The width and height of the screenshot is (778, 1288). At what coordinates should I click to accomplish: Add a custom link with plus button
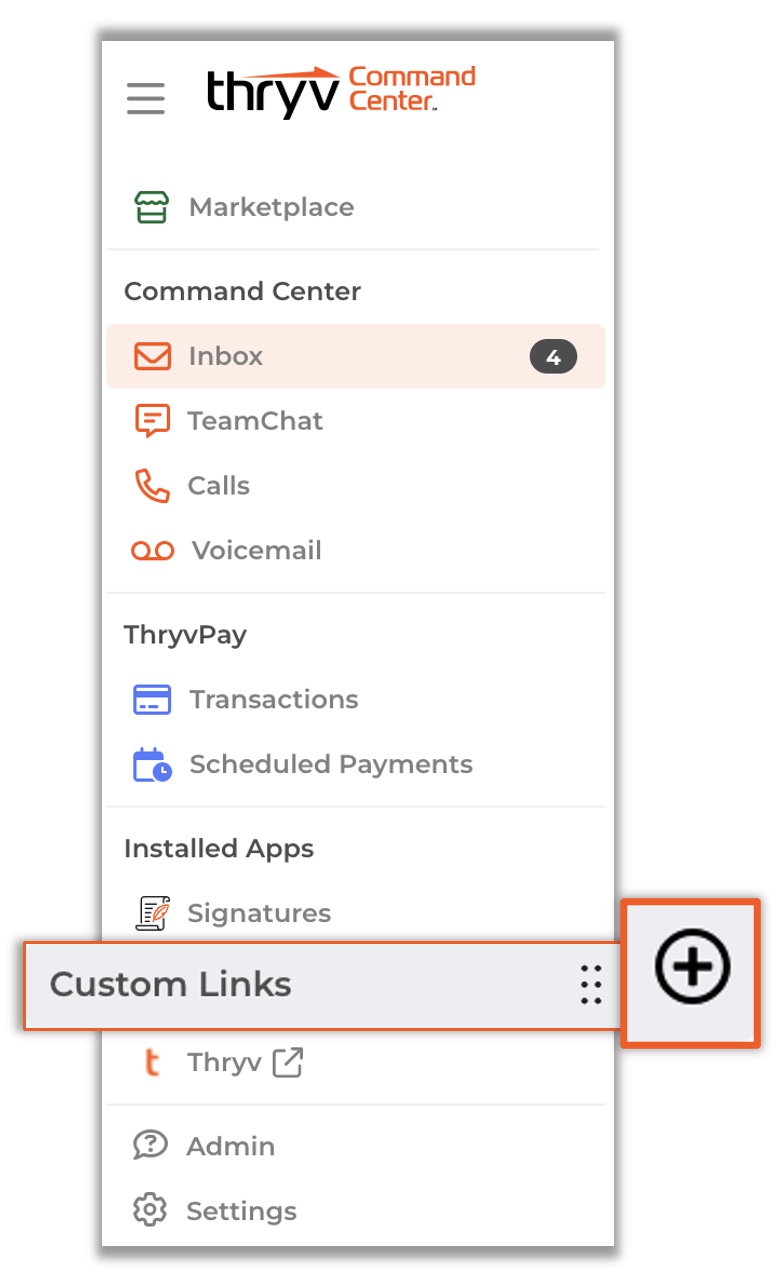(692, 967)
